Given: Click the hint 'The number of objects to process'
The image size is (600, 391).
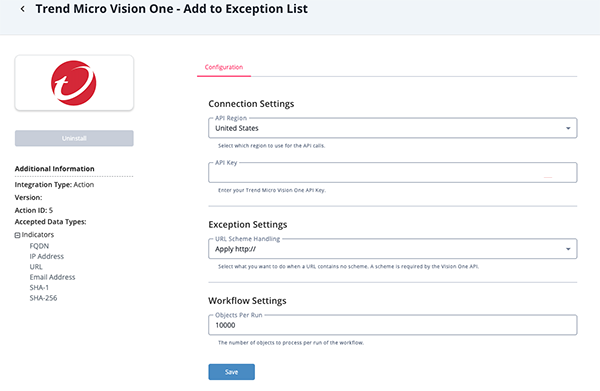Looking at the screenshot, I should coord(291,343).
